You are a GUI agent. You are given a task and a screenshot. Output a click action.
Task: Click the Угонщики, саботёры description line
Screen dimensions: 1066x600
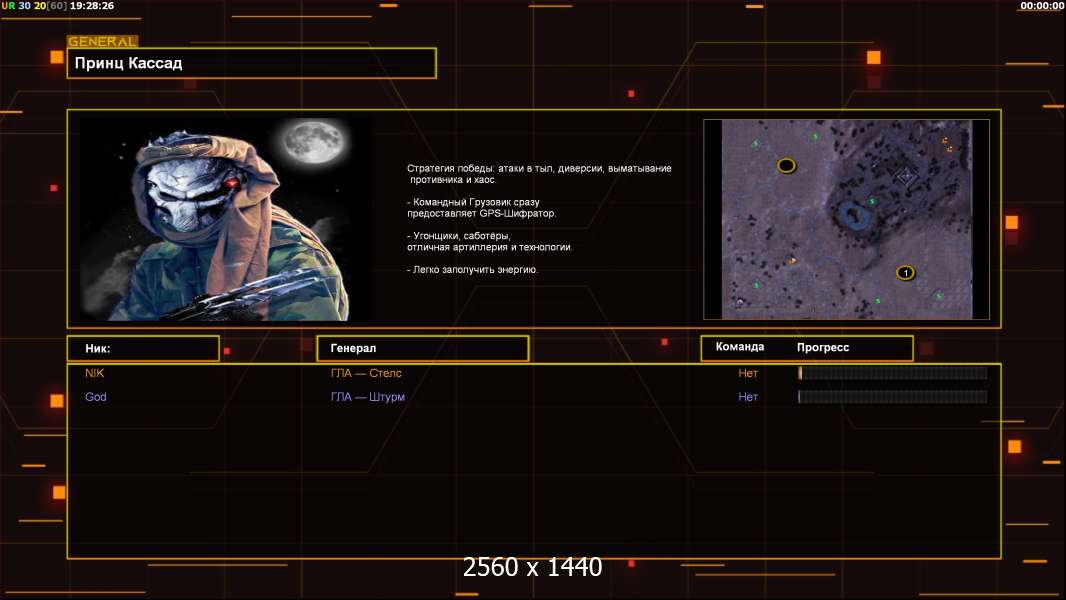click(489, 241)
